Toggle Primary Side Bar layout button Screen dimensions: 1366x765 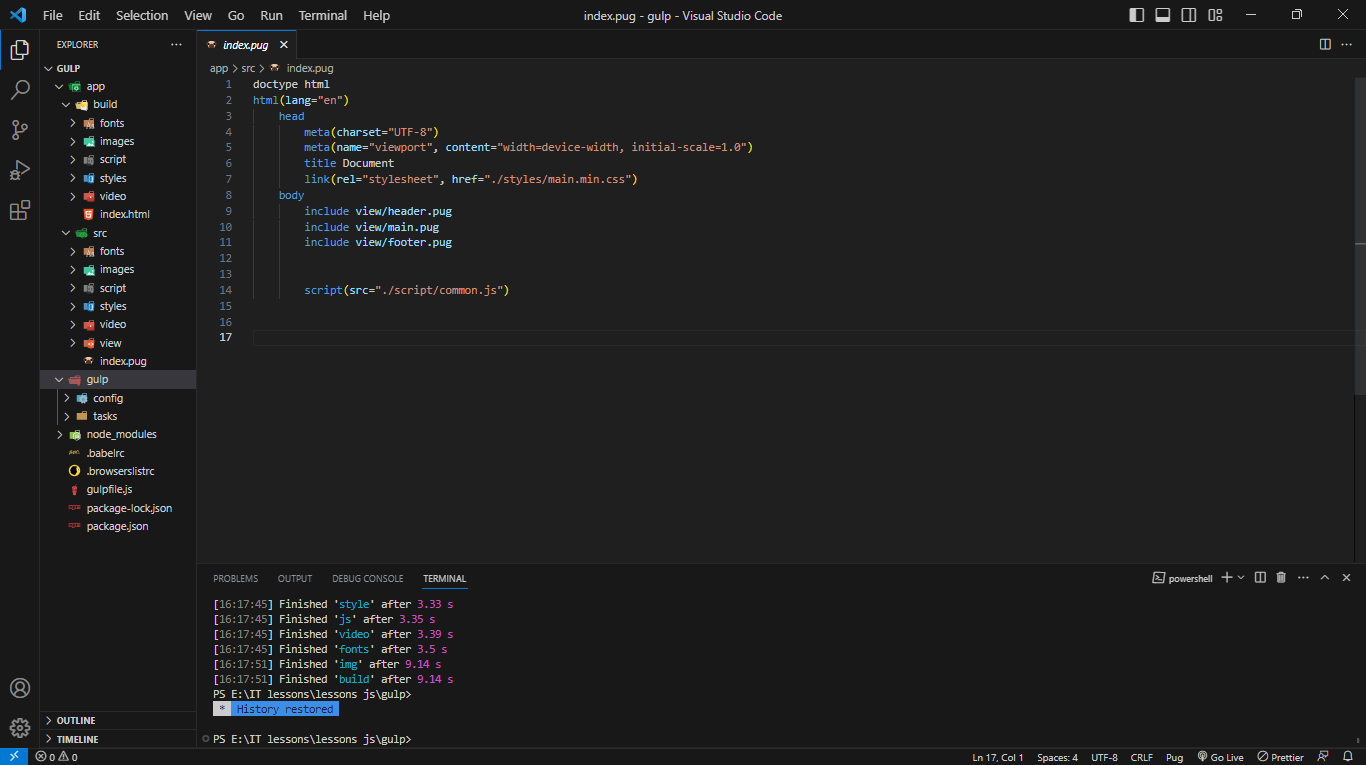[x=1137, y=15]
